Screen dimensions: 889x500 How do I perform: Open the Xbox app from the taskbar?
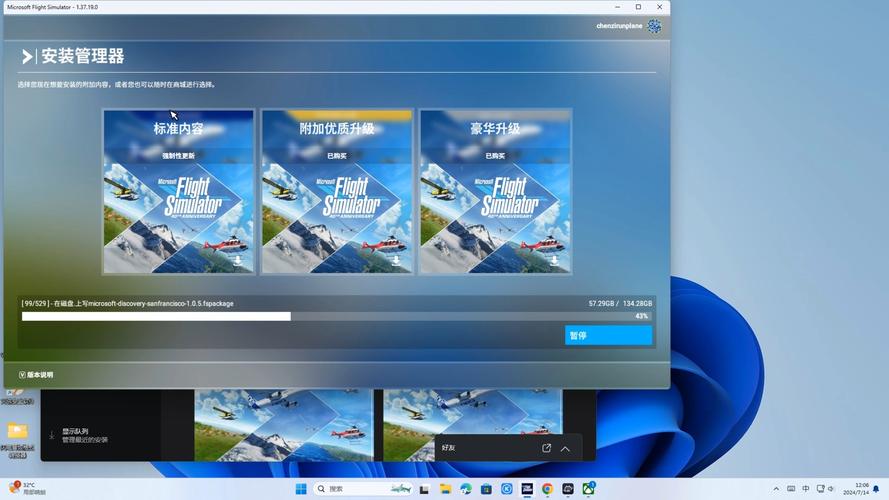coord(589,489)
